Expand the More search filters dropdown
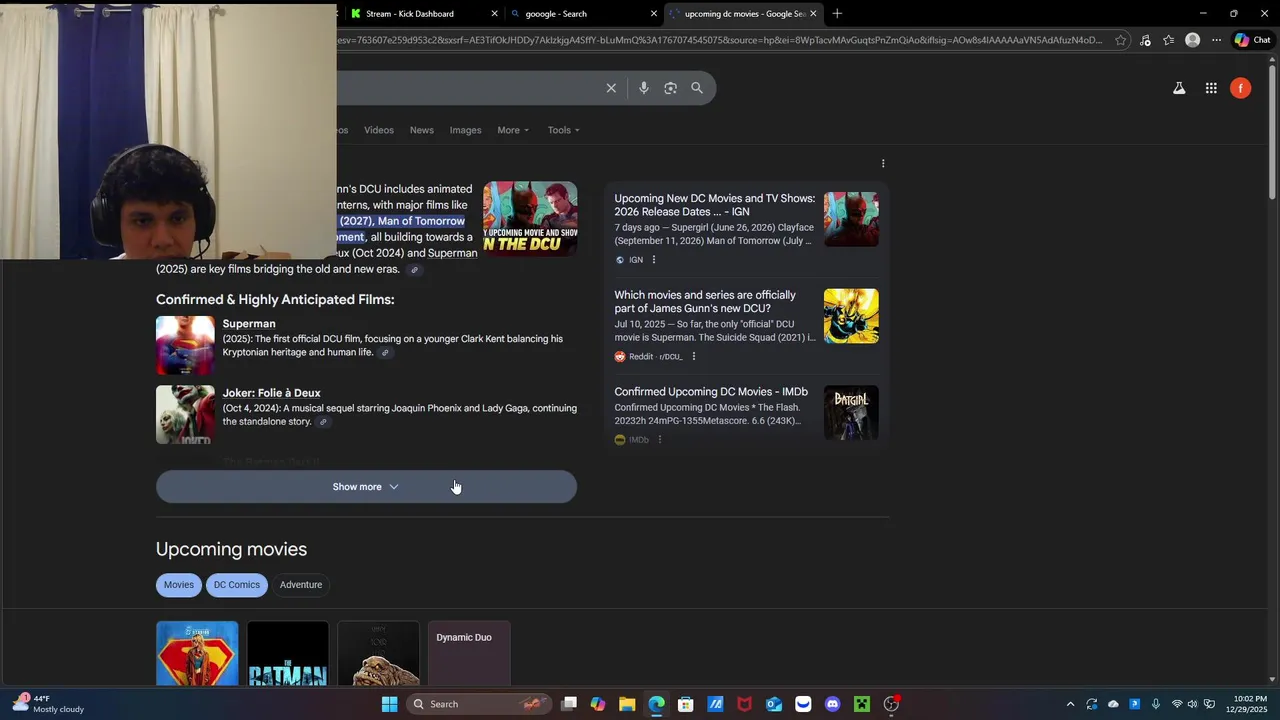 (513, 130)
